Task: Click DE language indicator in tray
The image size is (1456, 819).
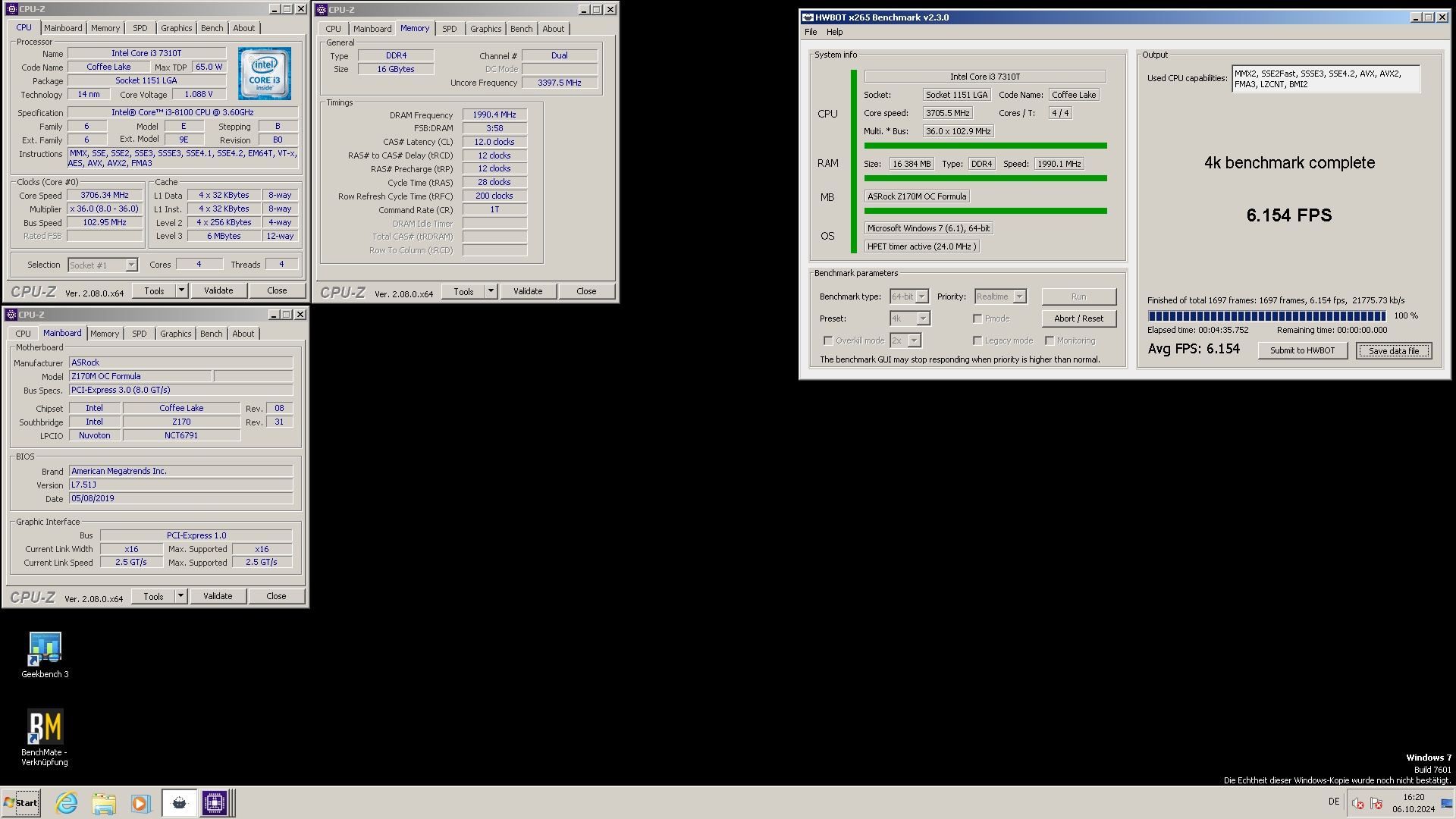Action: (1334, 802)
